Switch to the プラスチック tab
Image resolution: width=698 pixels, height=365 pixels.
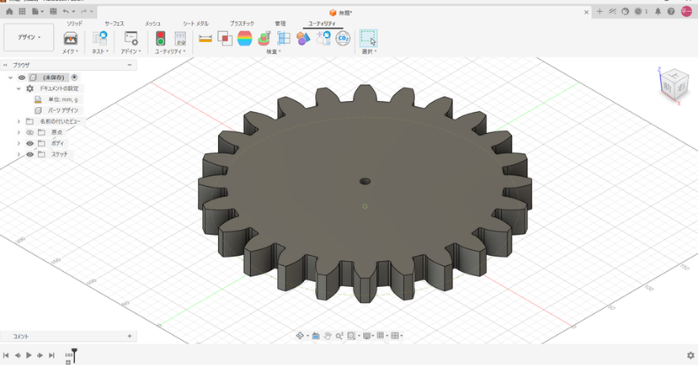(x=242, y=24)
